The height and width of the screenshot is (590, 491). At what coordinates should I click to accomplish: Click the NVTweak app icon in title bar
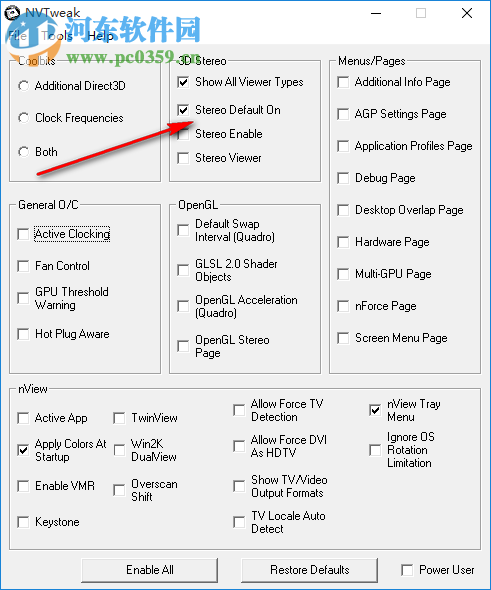point(12,13)
